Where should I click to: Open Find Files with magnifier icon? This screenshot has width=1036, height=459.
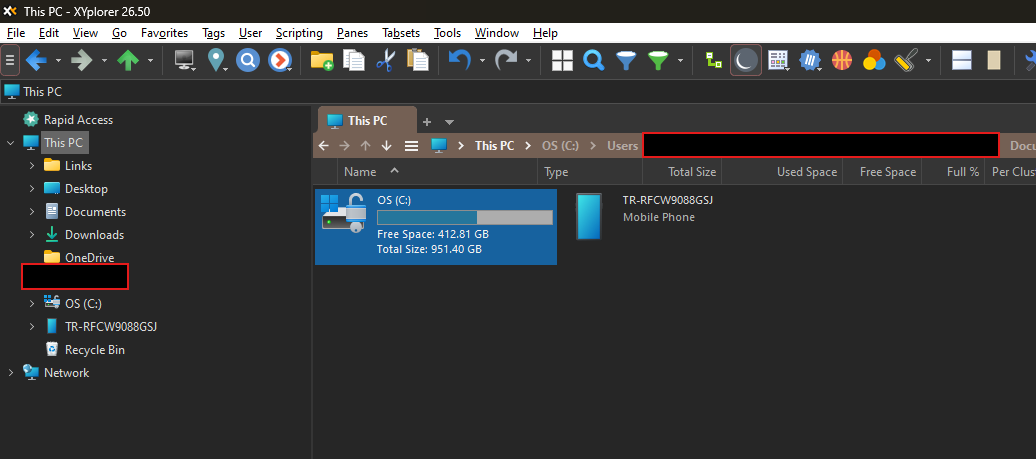click(x=593, y=60)
